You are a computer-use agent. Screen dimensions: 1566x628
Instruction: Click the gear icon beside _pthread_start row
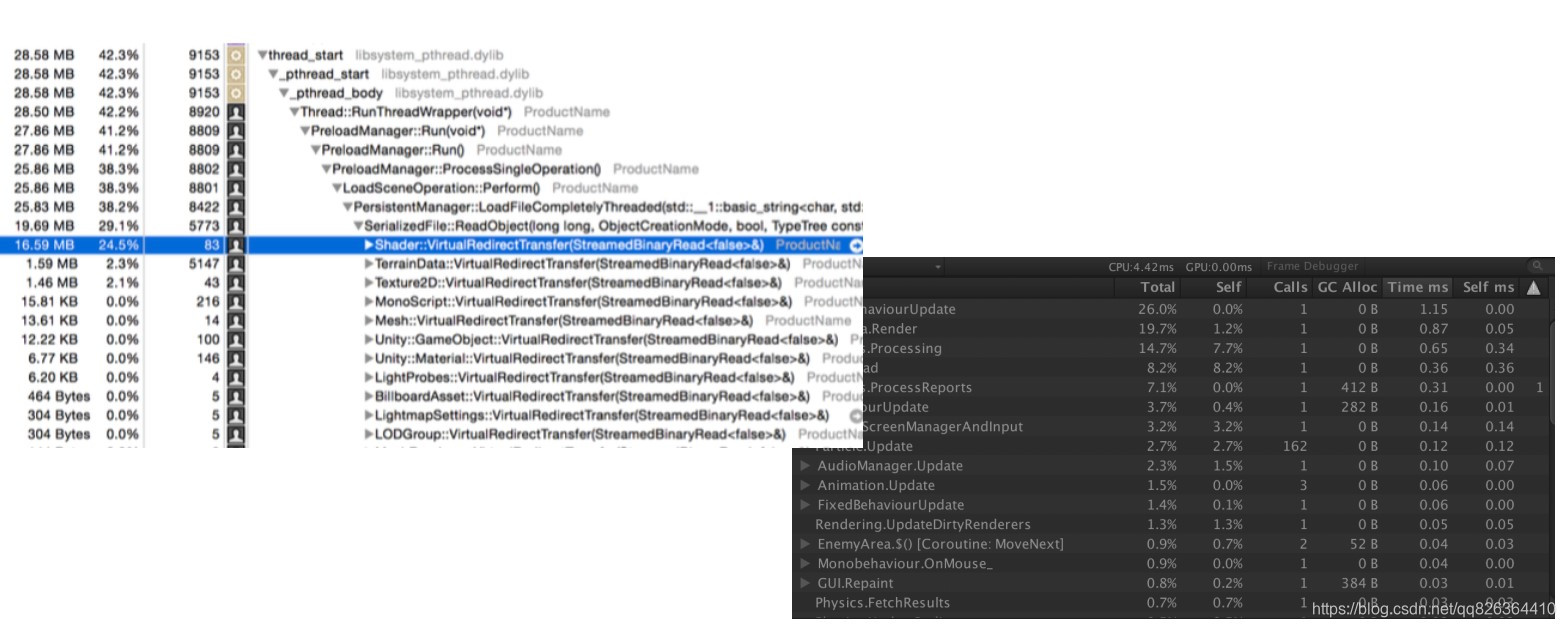tap(236, 74)
